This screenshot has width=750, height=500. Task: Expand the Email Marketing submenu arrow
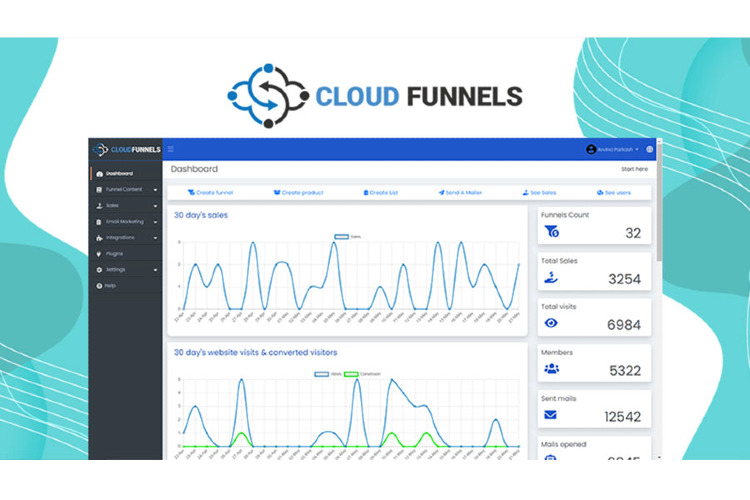coord(155,222)
